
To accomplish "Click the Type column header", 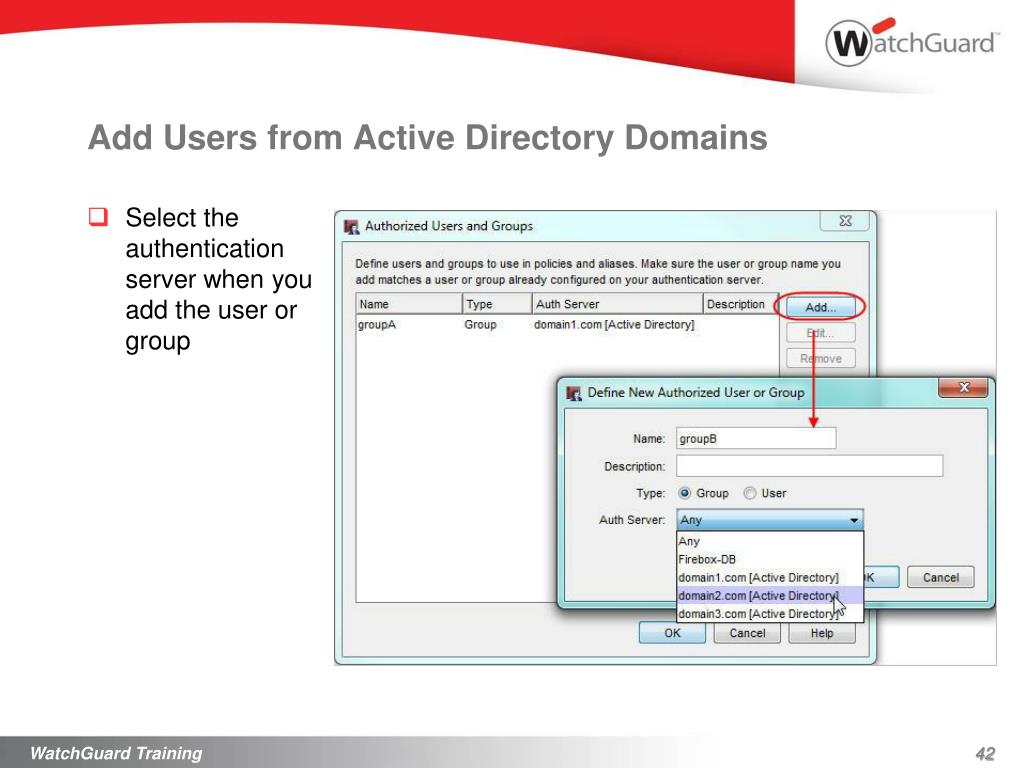I will click(x=497, y=304).
